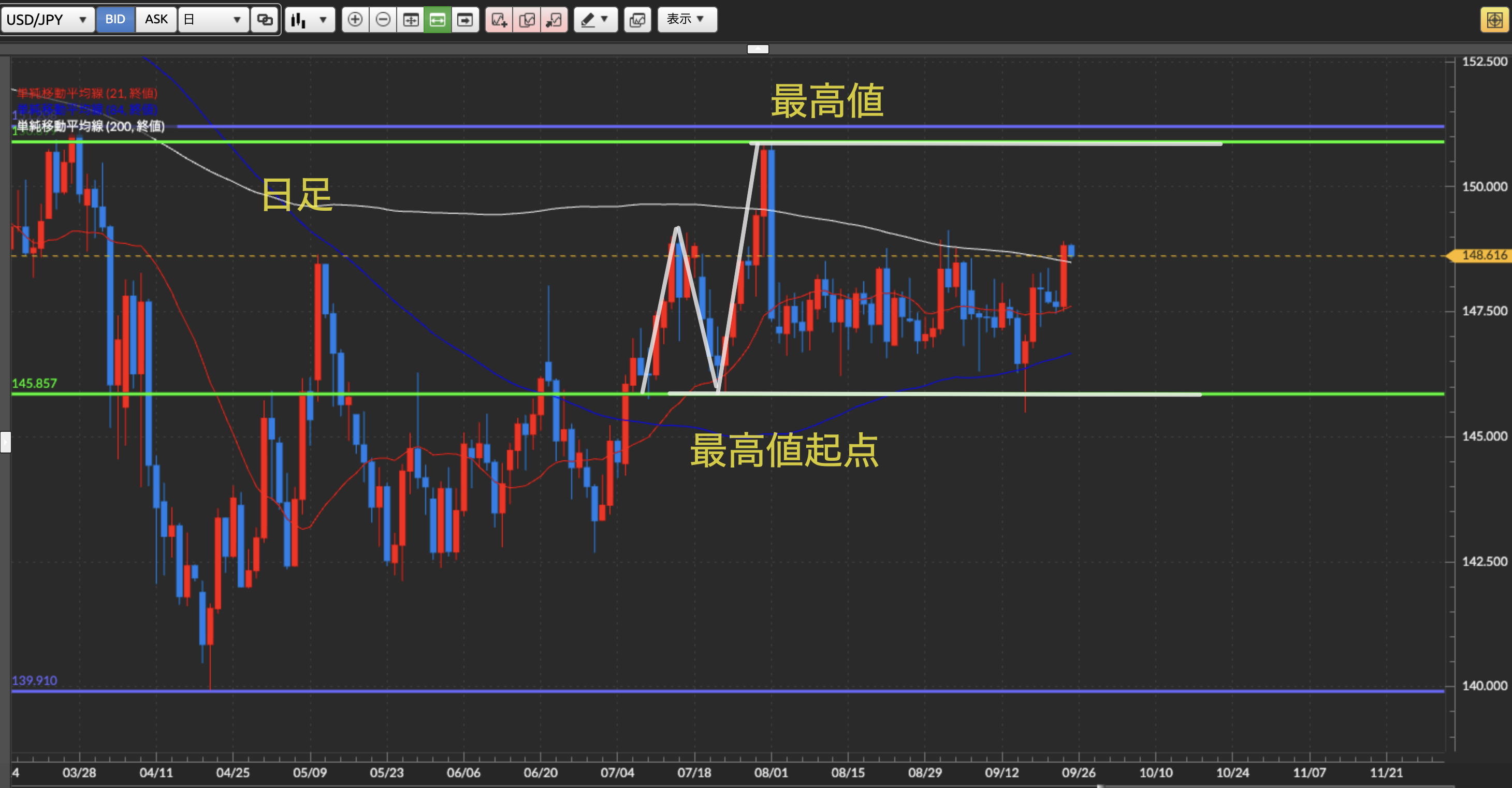
Task: Click the add indicator chart-plus icon
Action: (499, 20)
